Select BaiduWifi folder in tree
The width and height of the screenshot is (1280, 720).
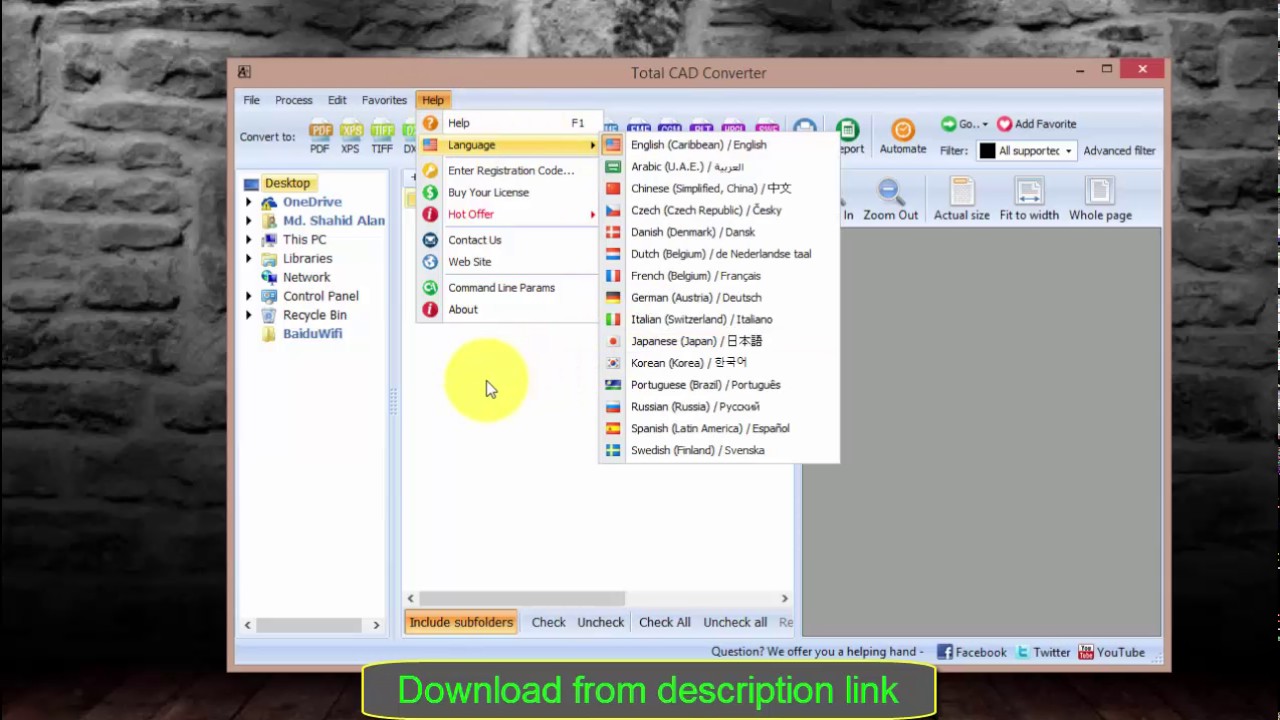point(312,334)
